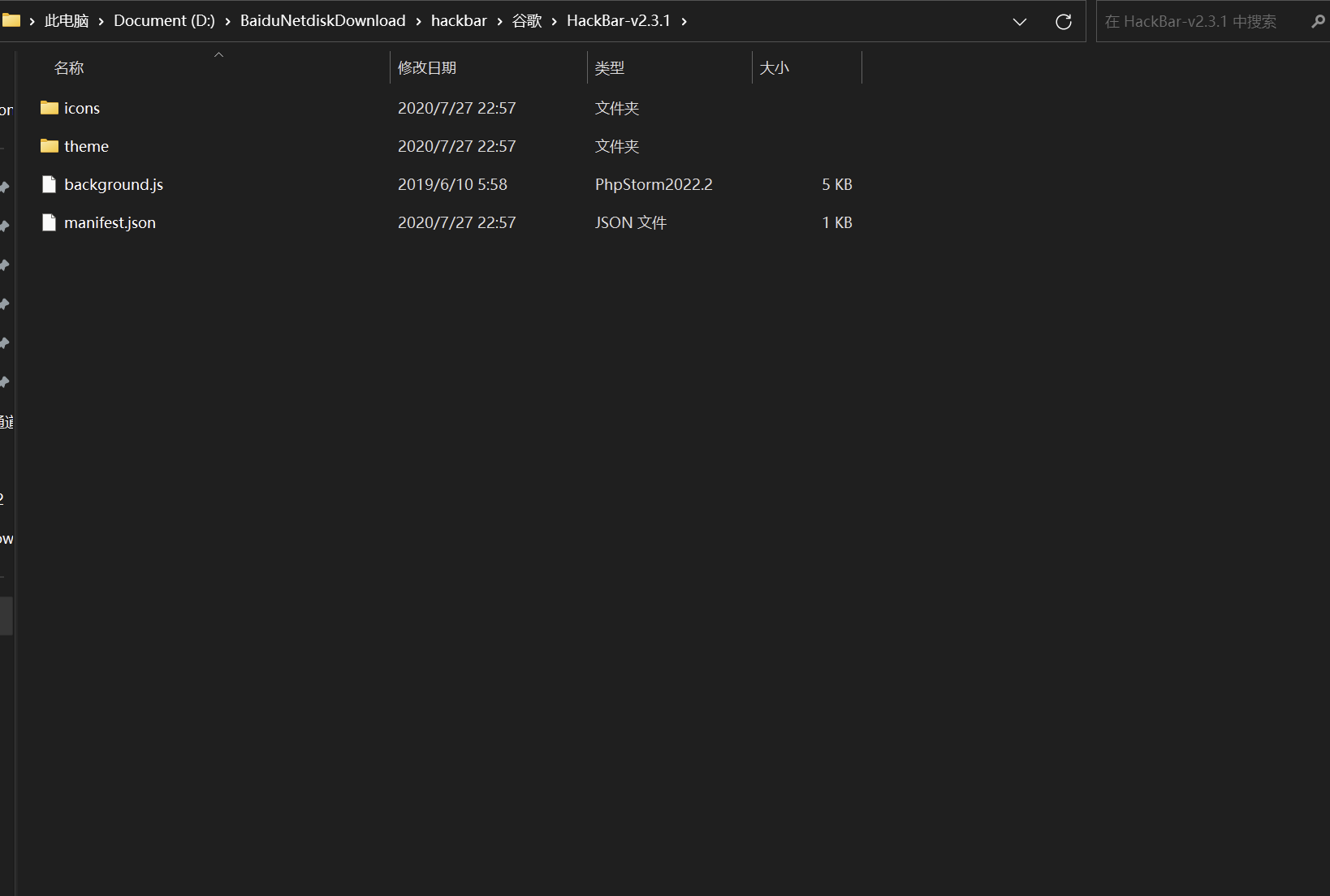This screenshot has height=896, width=1330.
Task: Expand the chevron after hackbar breadcrumb
Action: [x=500, y=21]
